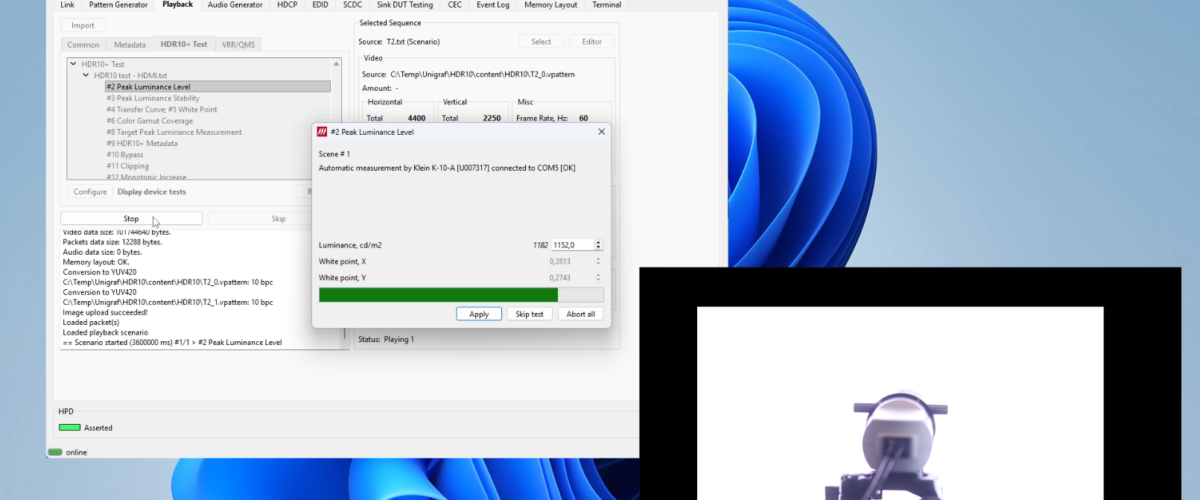Viewport: 1200px width, 500px height.
Task: Click the Luminance value stepper arrows
Action: point(598,244)
